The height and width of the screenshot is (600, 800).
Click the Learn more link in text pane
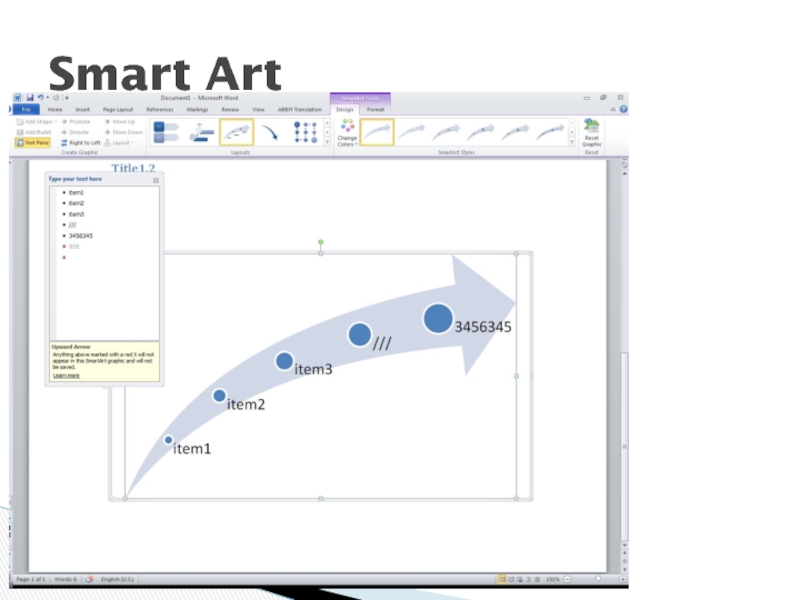[x=66, y=376]
